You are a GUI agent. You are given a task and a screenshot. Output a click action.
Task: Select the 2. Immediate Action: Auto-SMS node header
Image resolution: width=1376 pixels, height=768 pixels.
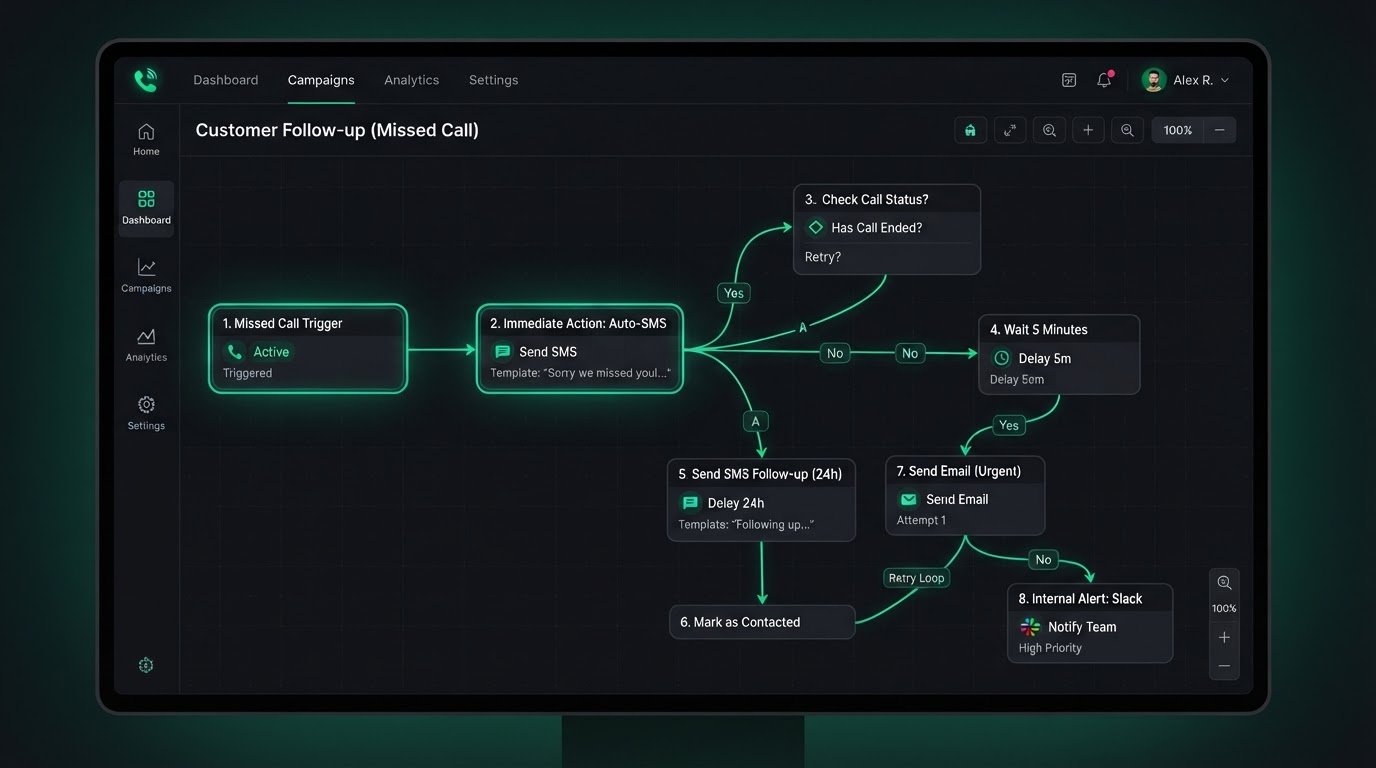click(580, 323)
